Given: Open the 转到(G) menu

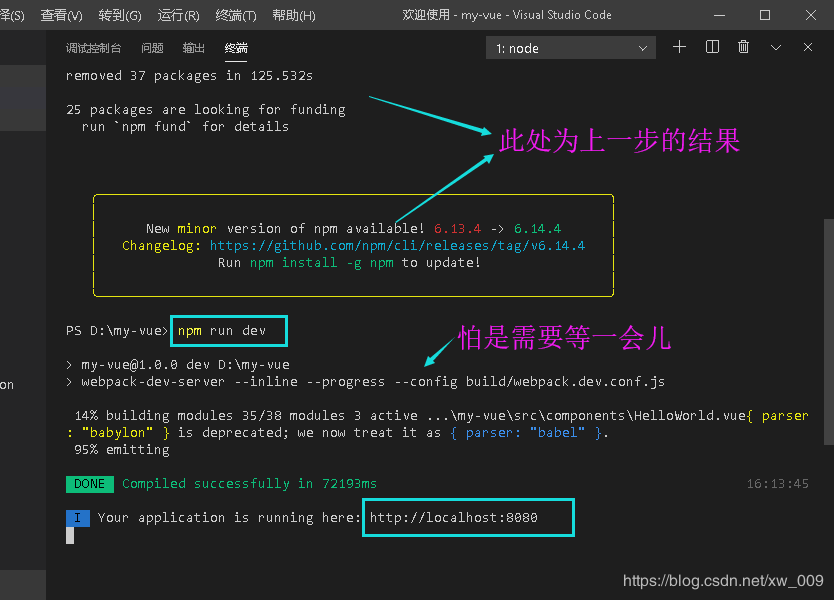Looking at the screenshot, I should point(120,15).
